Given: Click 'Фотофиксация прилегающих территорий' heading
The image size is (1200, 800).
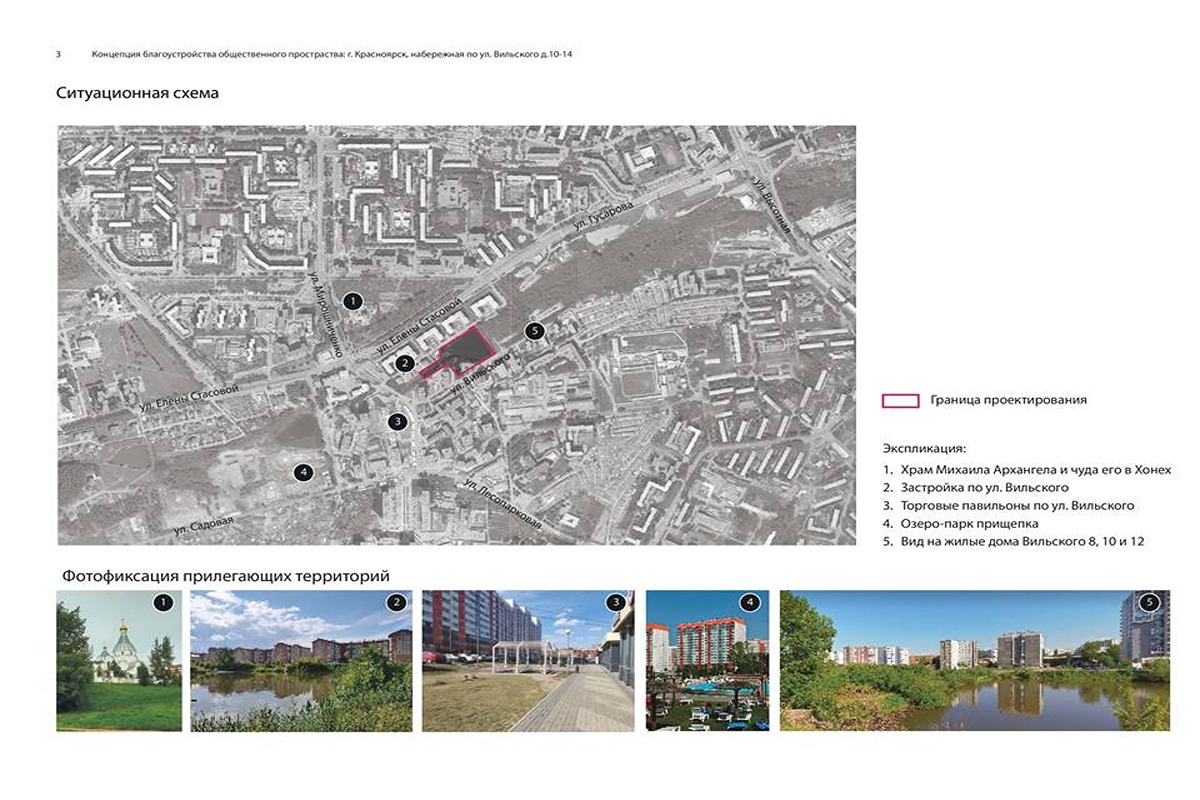Looking at the screenshot, I should click(x=225, y=576).
